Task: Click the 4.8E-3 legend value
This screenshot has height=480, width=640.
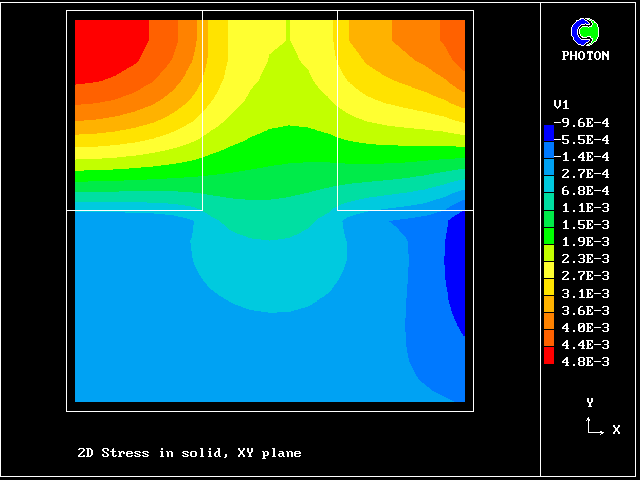Action: click(585, 361)
